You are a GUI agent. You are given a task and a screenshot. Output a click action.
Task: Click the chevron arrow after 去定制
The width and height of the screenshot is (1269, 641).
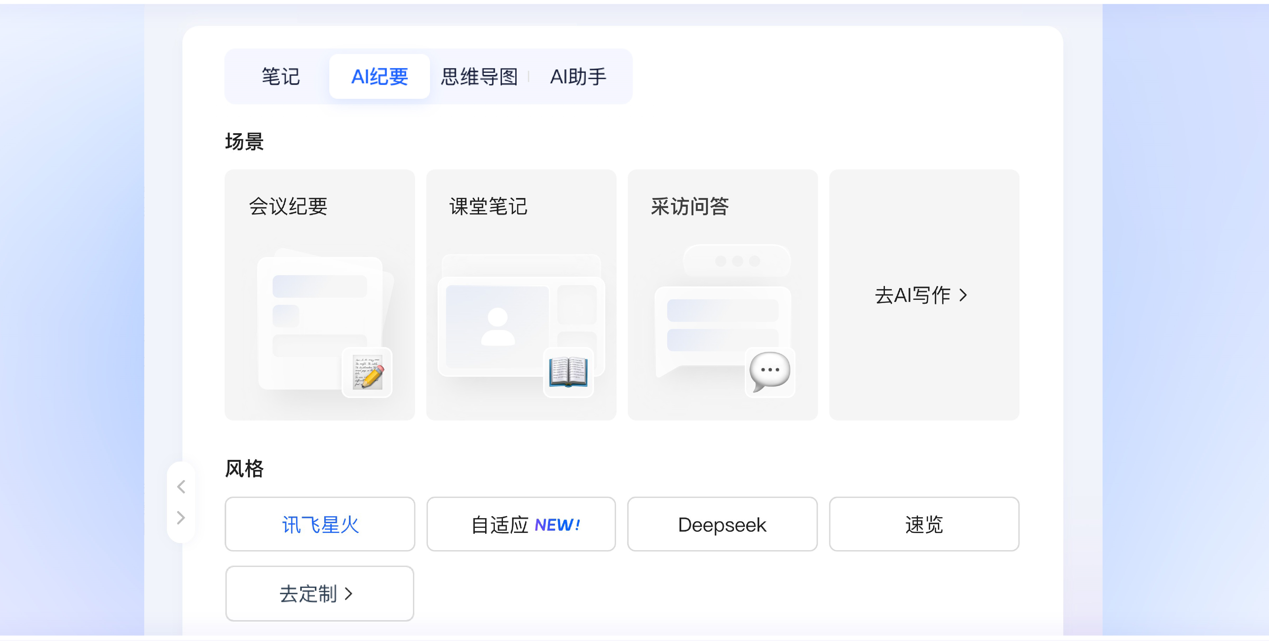coord(349,594)
